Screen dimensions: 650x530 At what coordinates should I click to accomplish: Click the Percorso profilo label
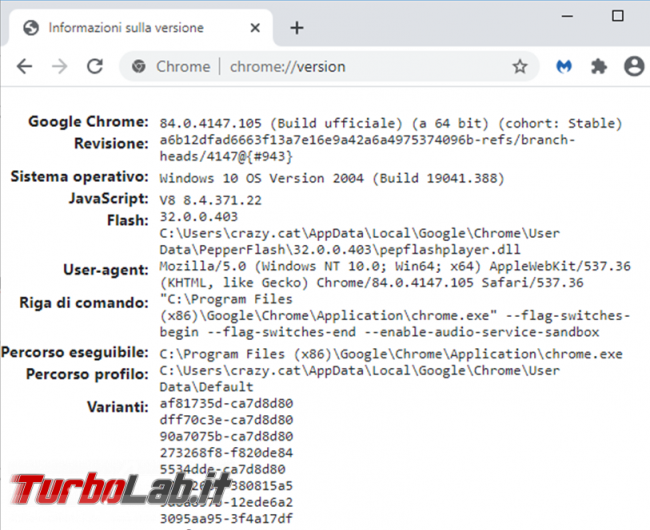(x=87, y=374)
